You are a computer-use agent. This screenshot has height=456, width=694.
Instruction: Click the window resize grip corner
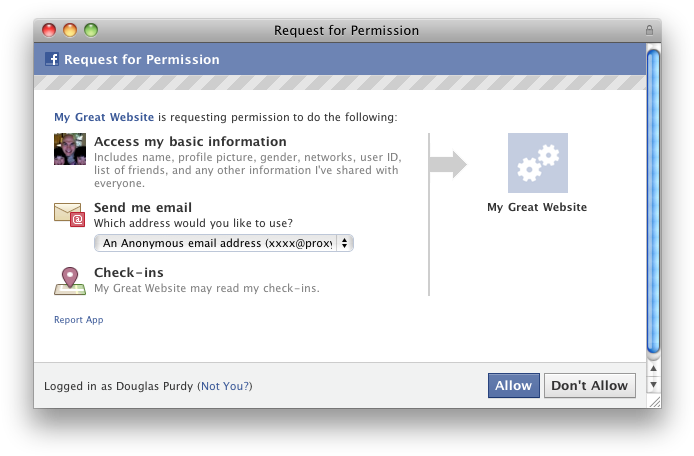653,401
